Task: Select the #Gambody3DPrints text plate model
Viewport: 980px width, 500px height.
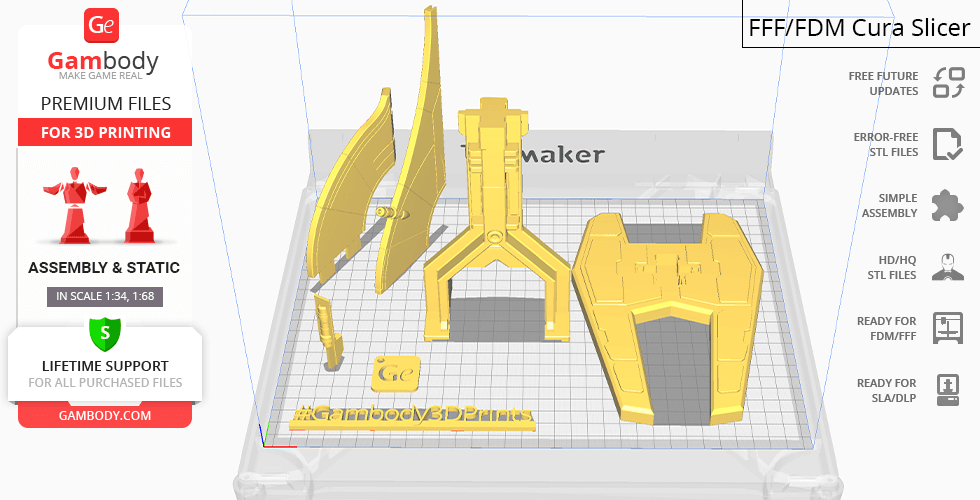Action: point(412,416)
